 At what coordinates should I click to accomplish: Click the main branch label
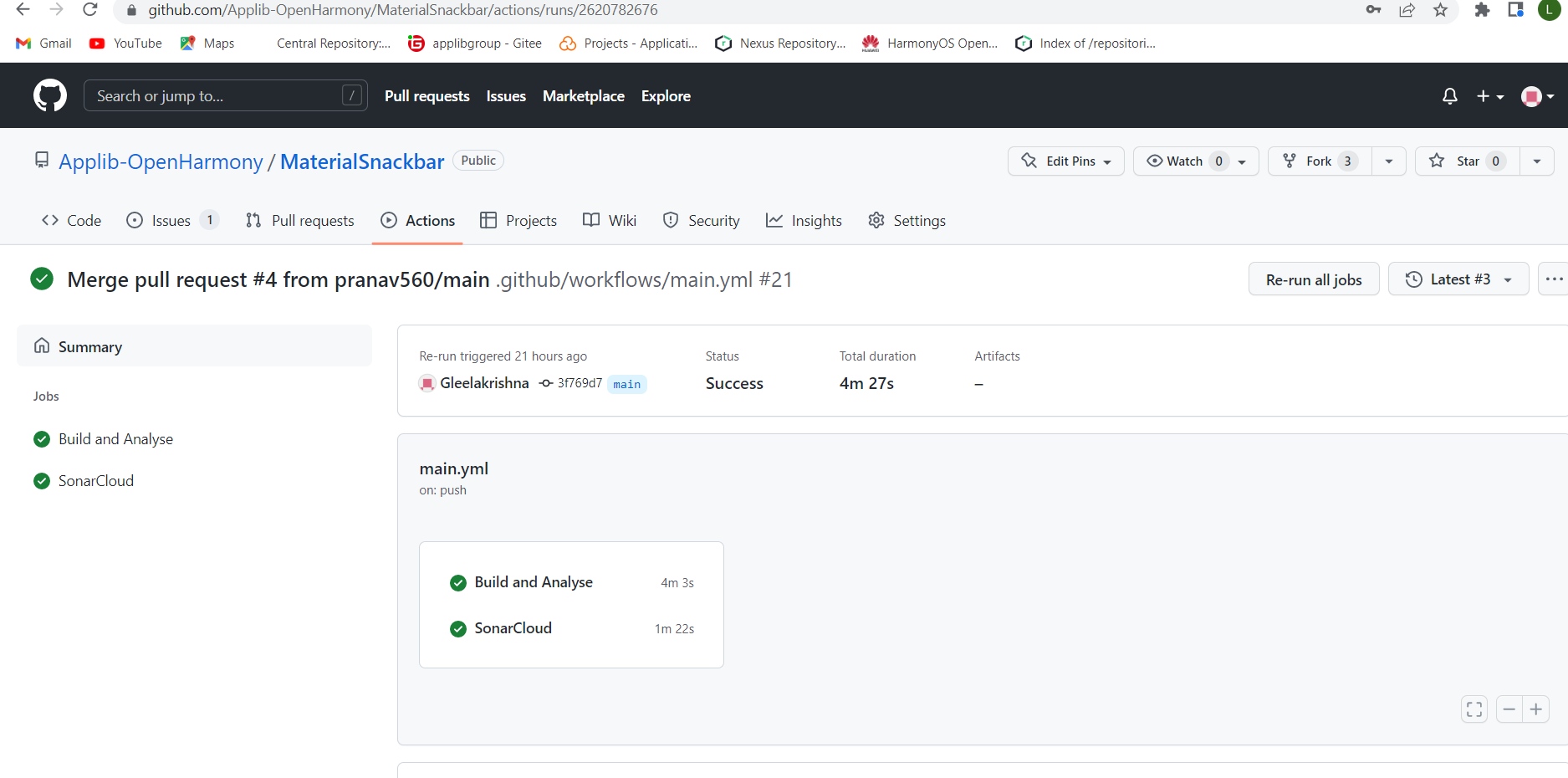tap(626, 384)
